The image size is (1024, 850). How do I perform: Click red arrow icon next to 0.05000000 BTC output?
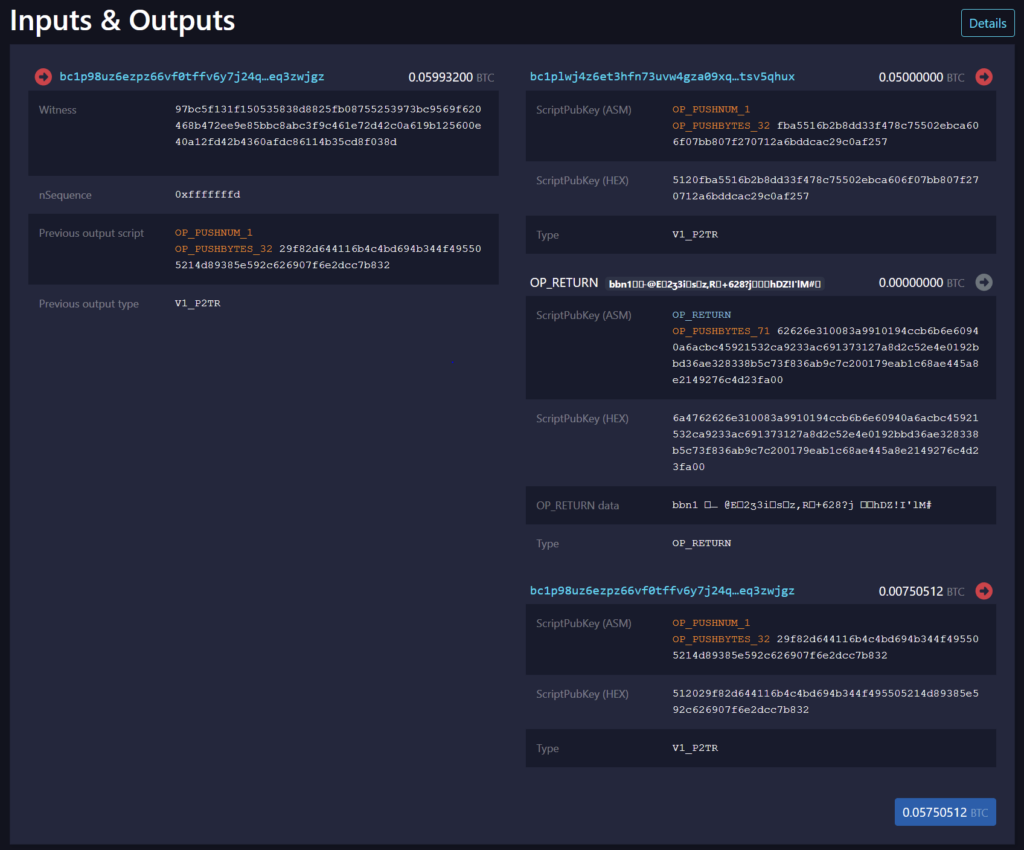tap(984, 76)
